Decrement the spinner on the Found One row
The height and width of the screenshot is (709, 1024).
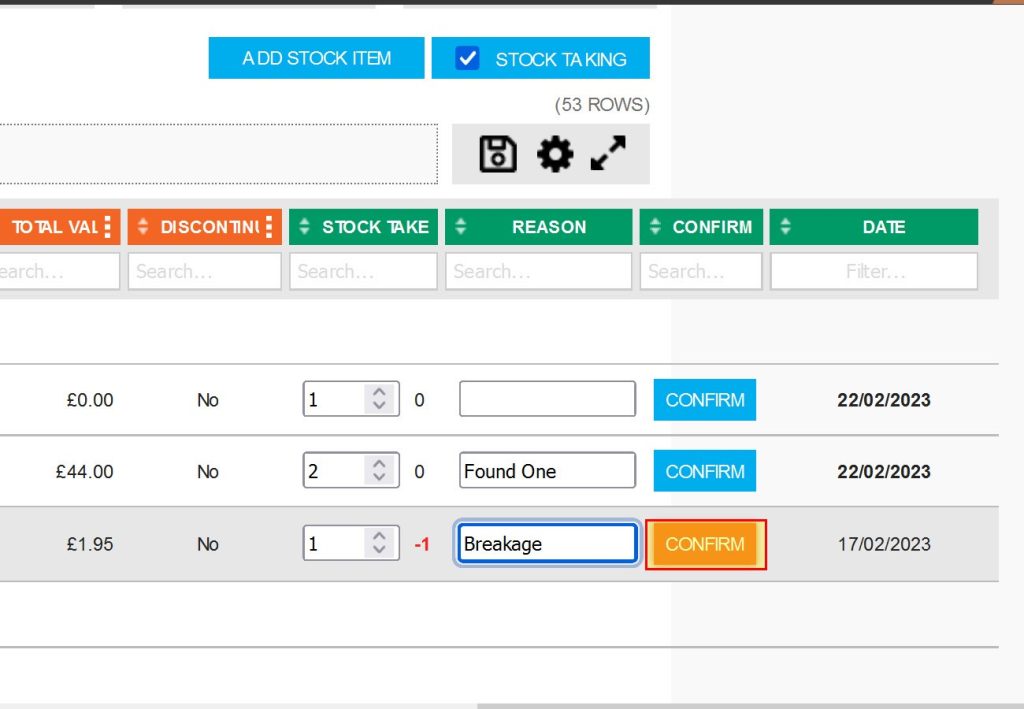pyautogui.click(x=379, y=477)
